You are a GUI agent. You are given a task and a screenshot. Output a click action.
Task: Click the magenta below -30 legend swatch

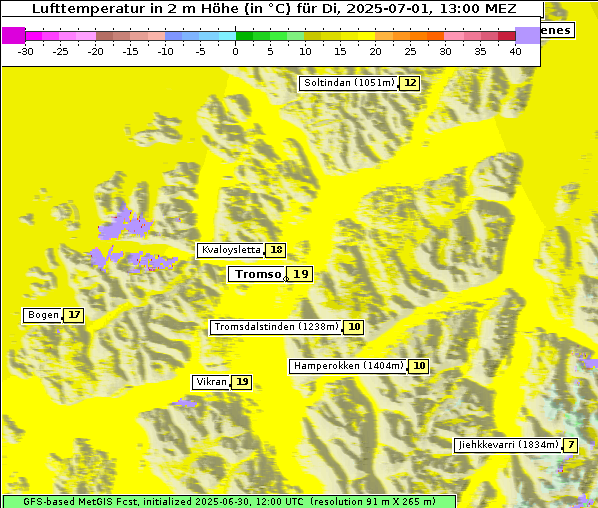click(13, 36)
